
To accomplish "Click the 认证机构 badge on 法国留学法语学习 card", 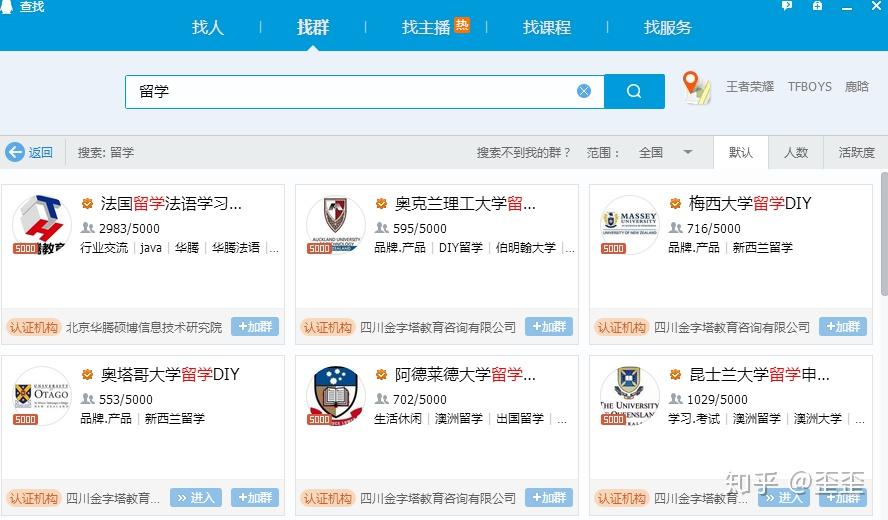I will (34, 327).
